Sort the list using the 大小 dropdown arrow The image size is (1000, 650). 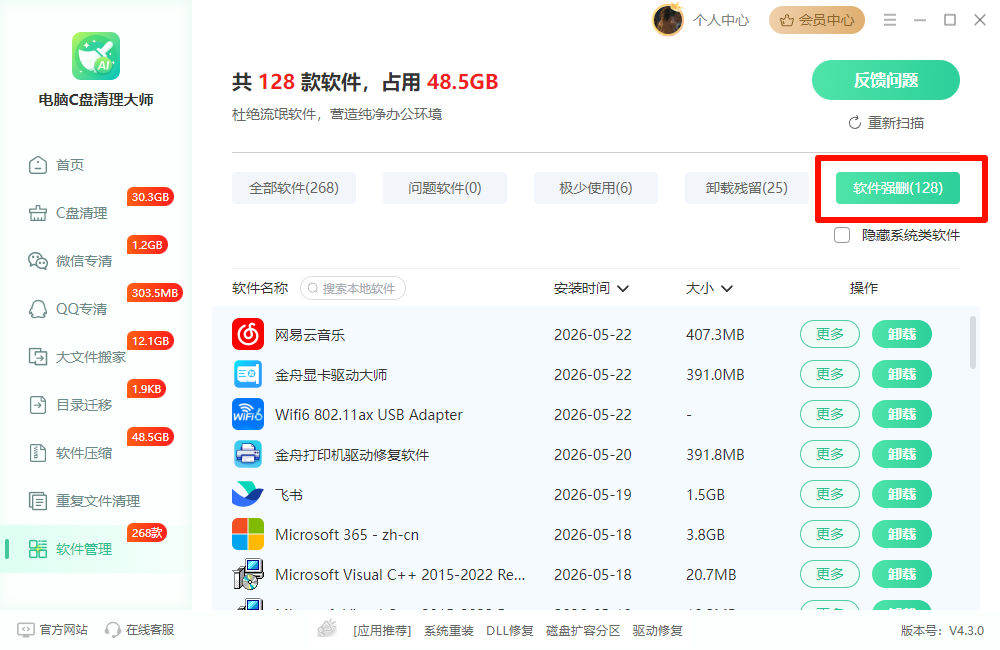pos(726,289)
